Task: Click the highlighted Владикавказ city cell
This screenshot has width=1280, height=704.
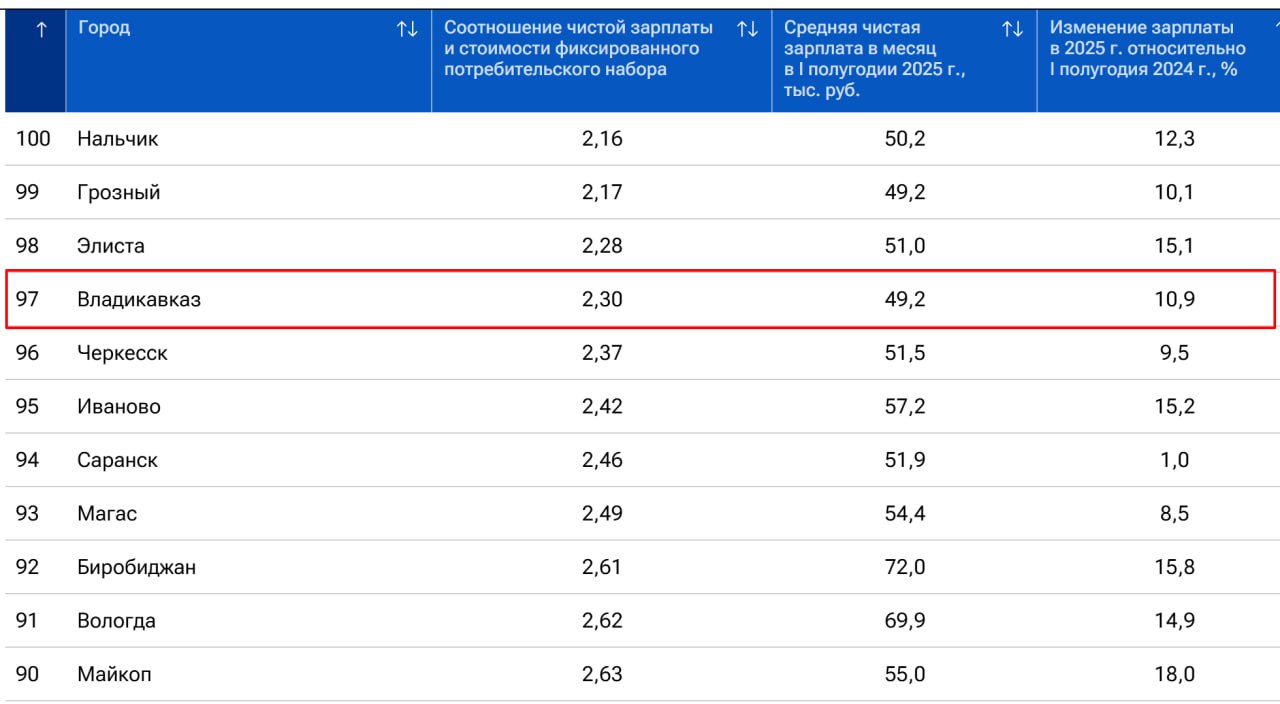Action: click(x=139, y=299)
